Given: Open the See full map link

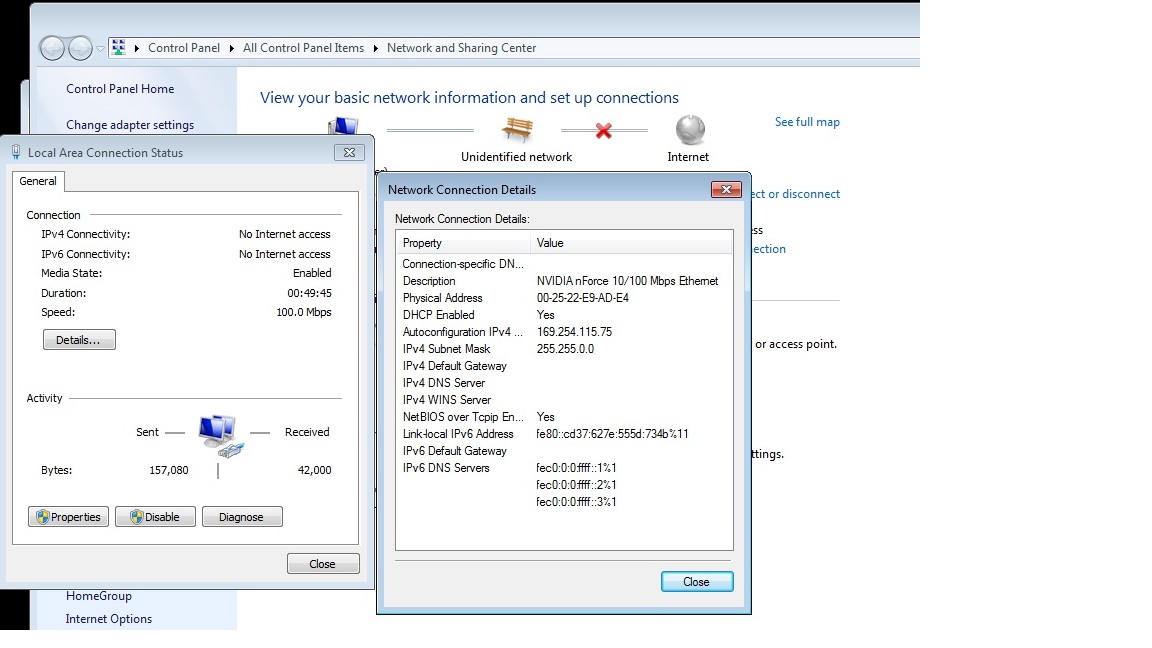Looking at the screenshot, I should (x=807, y=122).
